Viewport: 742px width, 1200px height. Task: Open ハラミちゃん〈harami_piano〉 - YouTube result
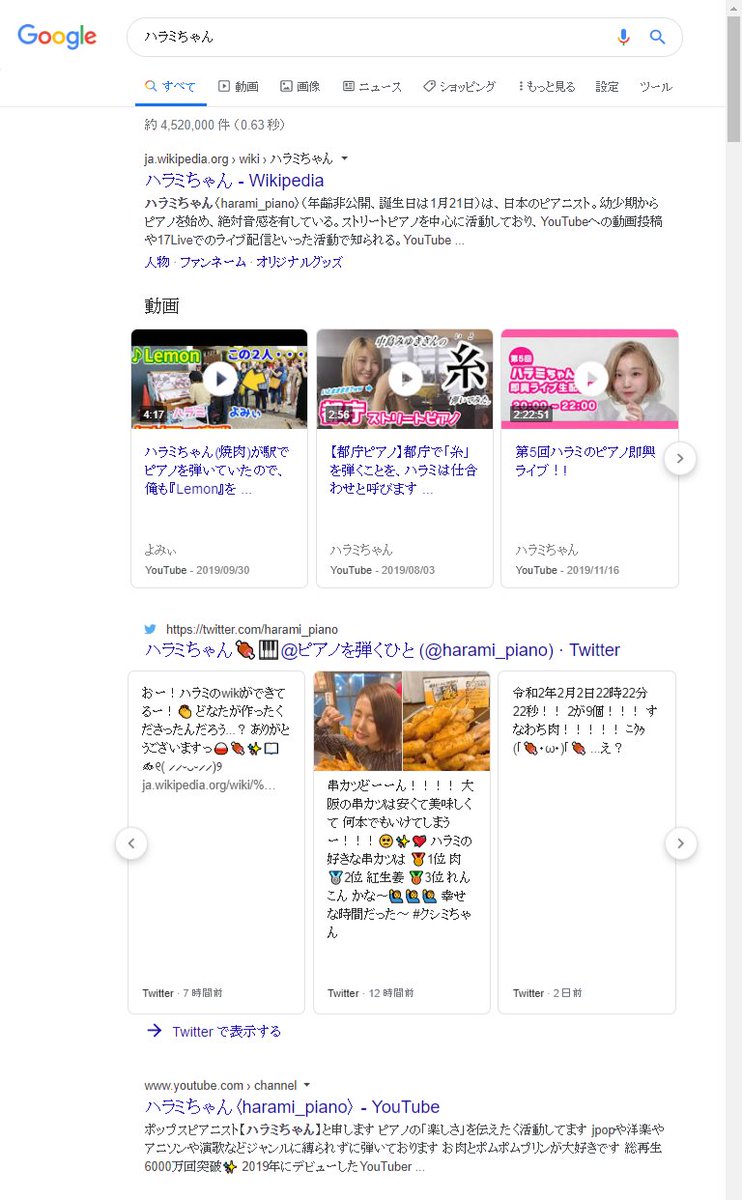(x=292, y=1107)
